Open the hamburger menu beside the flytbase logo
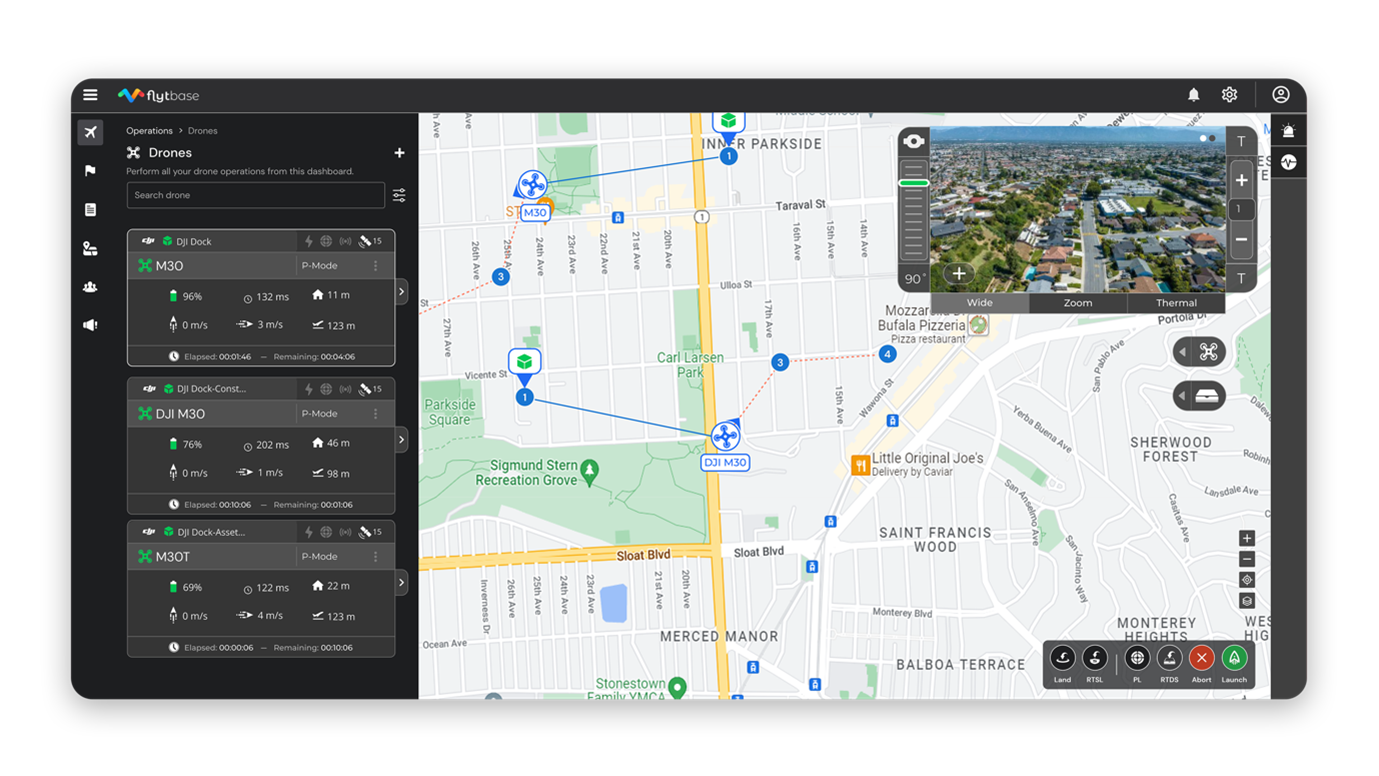This screenshot has width=1379, height=776. tap(90, 95)
